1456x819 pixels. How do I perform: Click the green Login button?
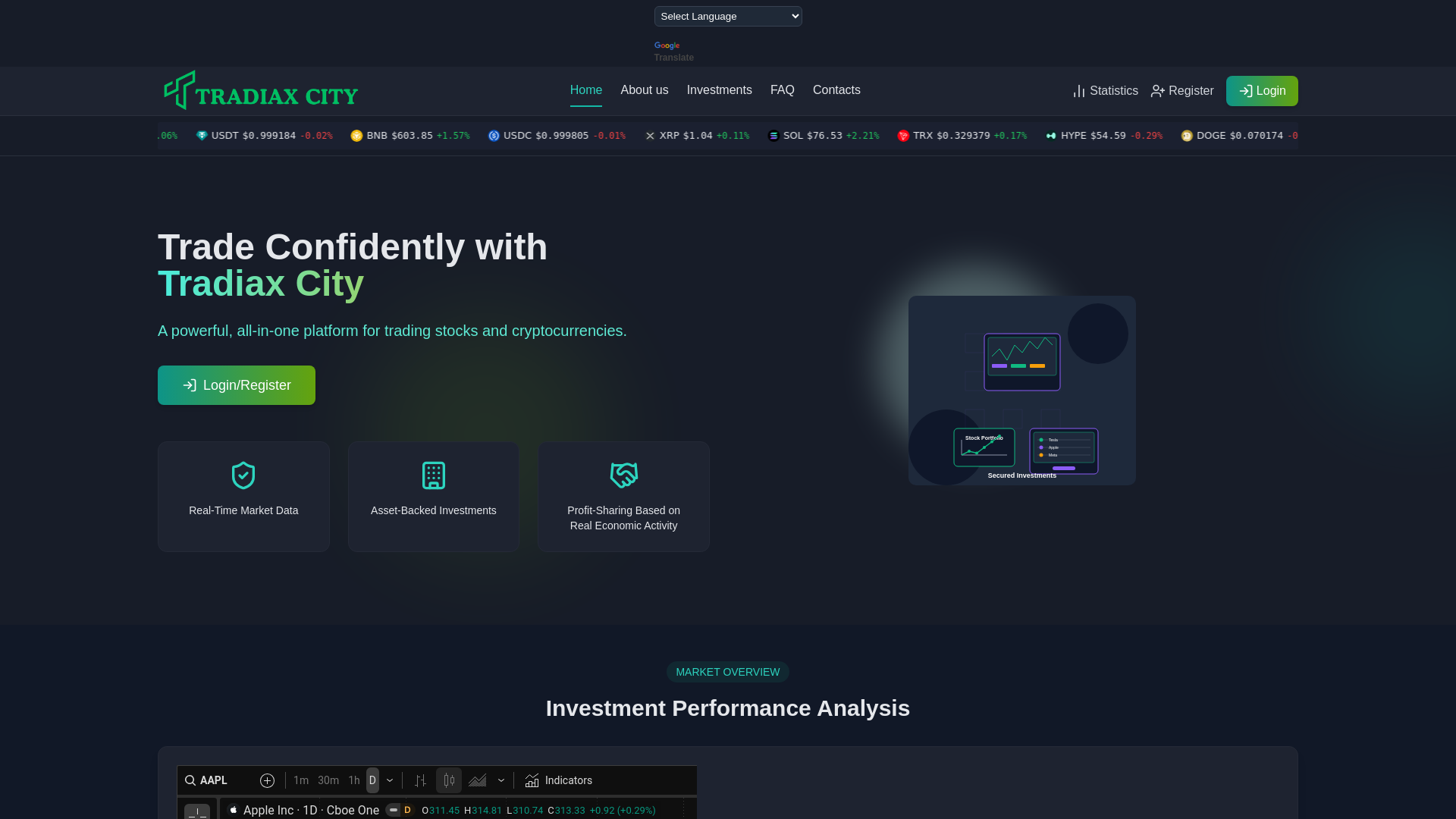coord(1262,91)
